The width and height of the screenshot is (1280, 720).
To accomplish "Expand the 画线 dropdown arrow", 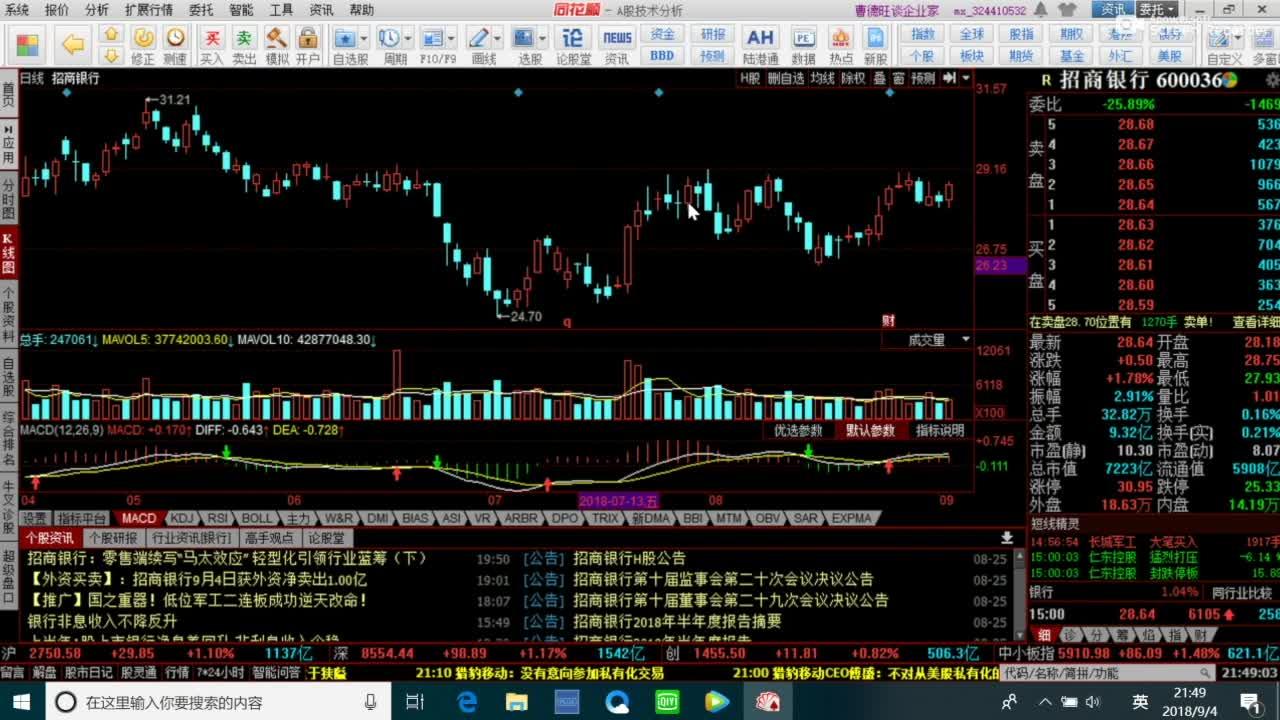I will click(x=498, y=38).
